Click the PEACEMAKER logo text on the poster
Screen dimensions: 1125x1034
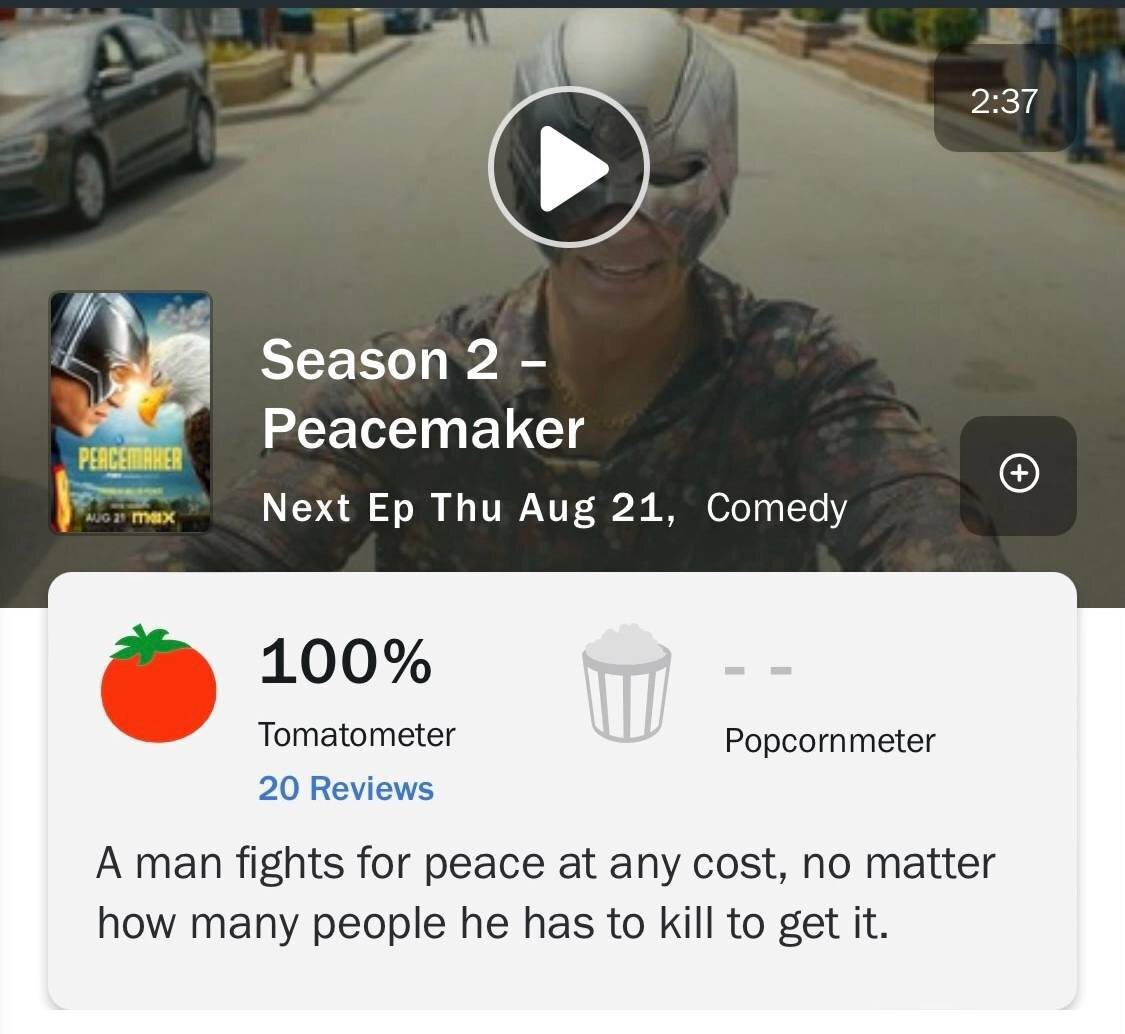(130, 459)
